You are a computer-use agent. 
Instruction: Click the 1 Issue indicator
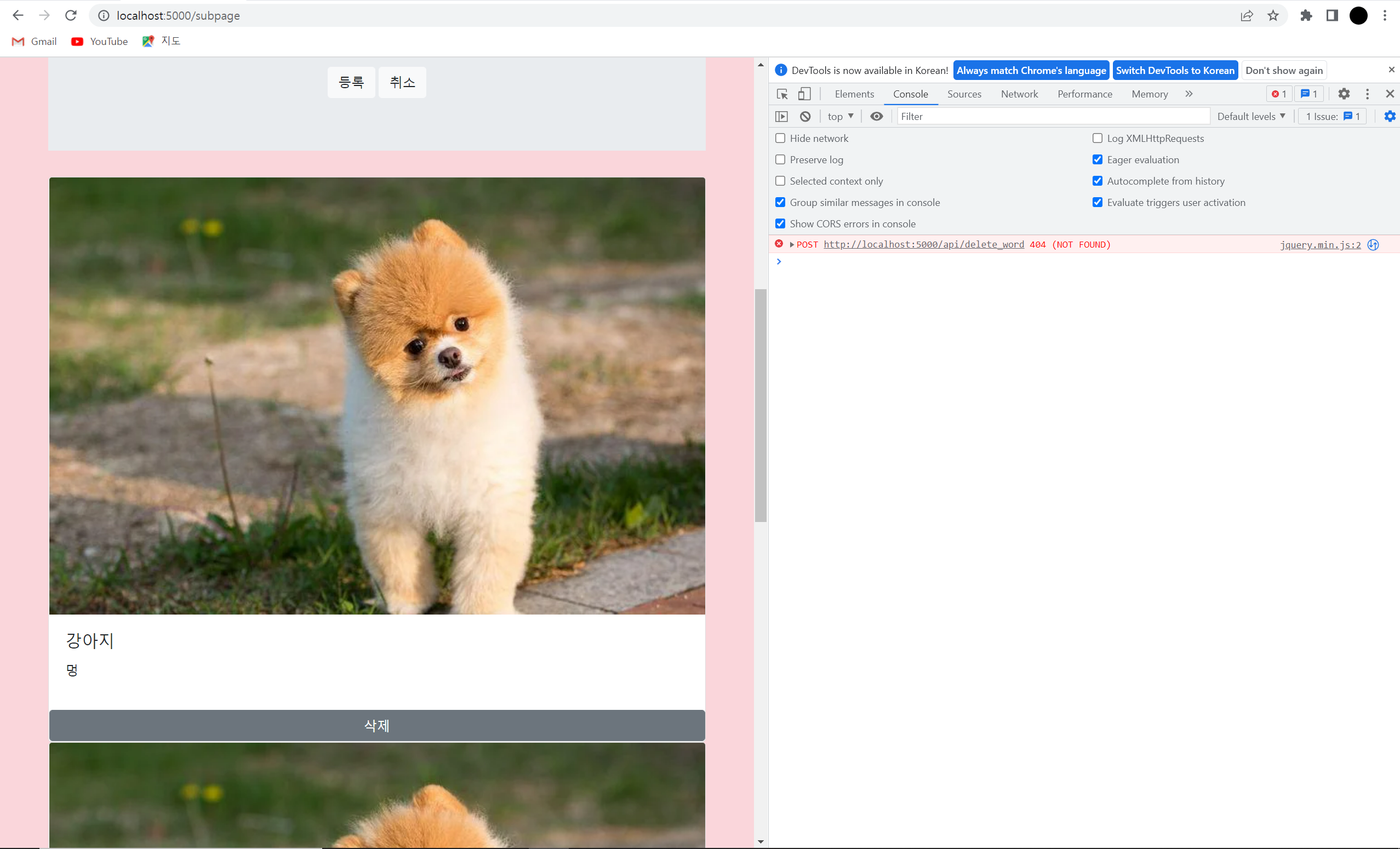(1333, 117)
